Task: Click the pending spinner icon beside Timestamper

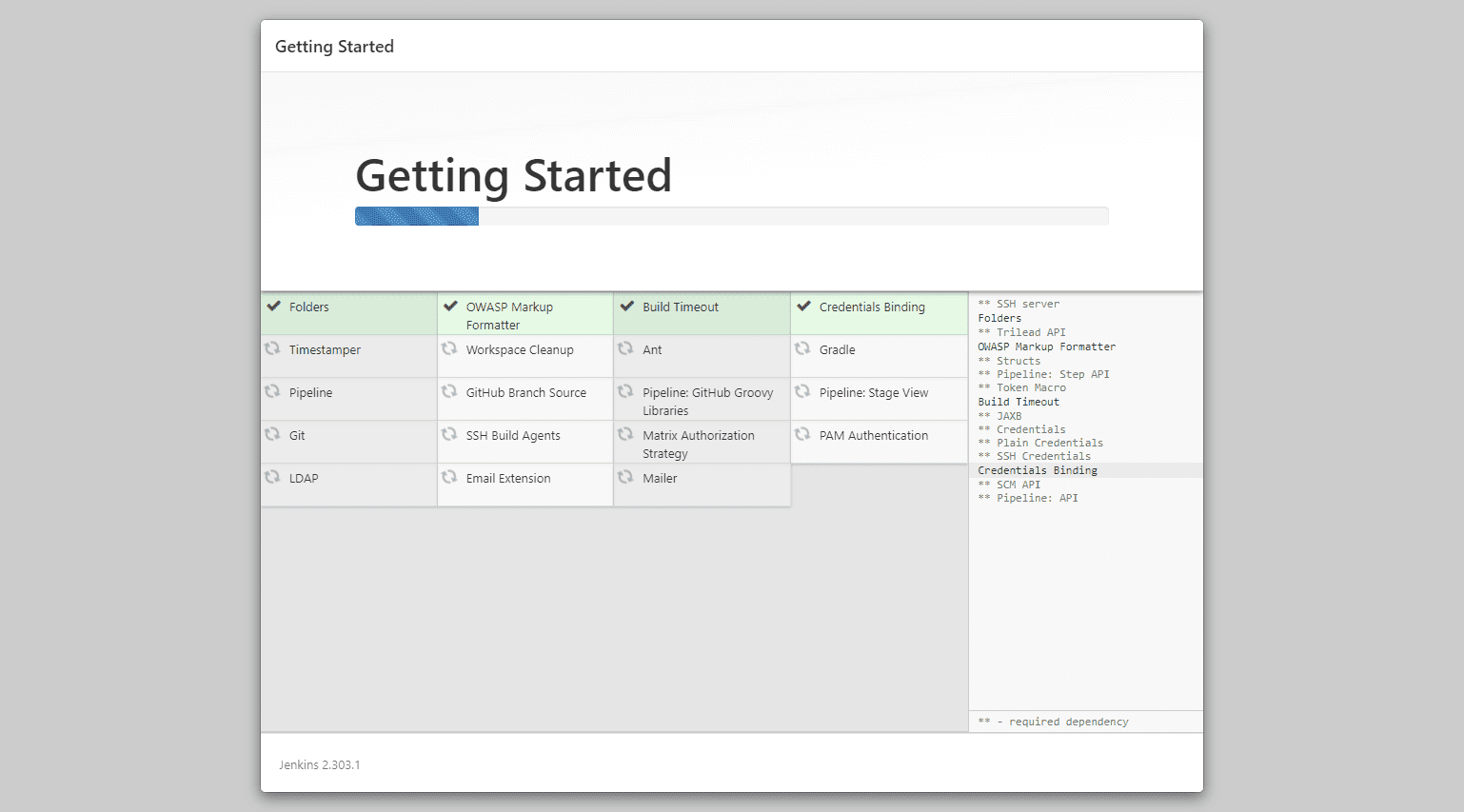Action: (272, 349)
